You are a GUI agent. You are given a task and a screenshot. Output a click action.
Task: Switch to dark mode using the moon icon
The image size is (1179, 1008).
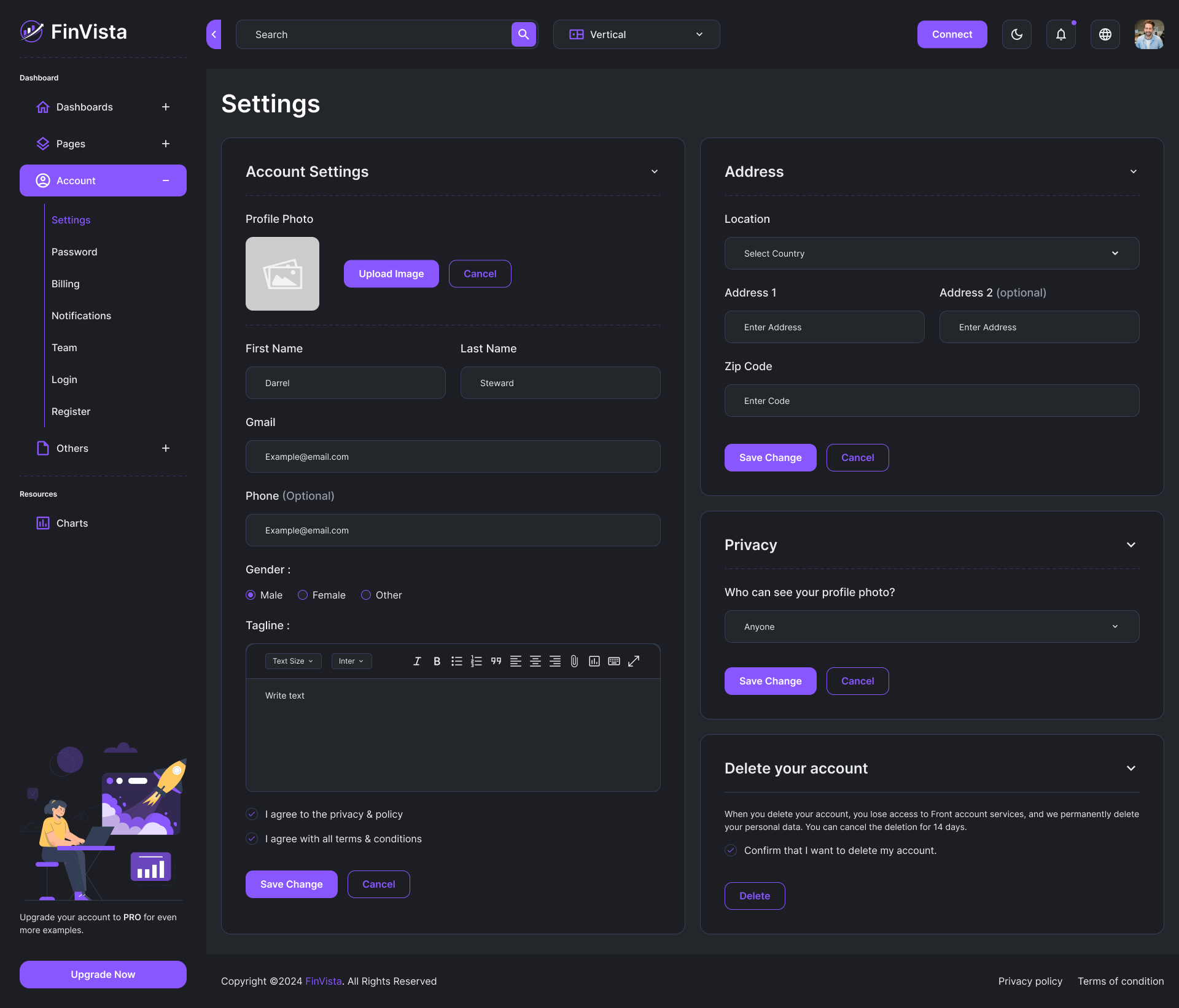1016,34
